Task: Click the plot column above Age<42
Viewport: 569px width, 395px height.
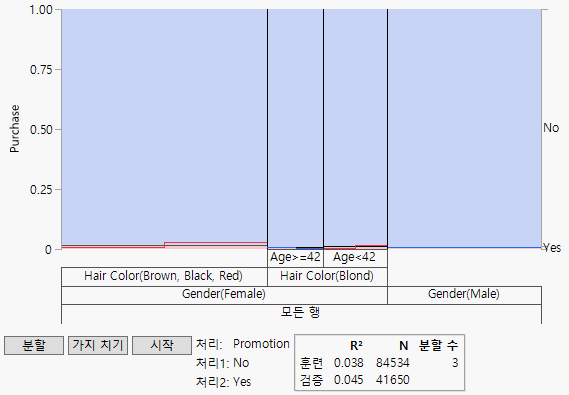Action: coord(355,127)
